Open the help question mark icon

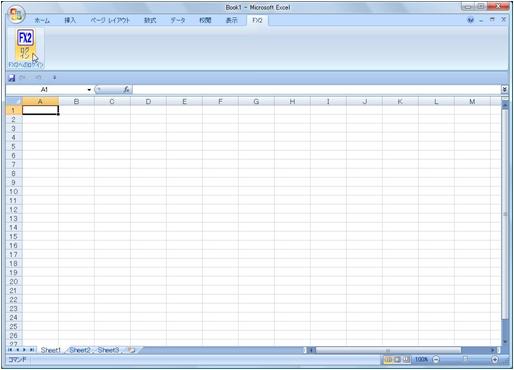[470, 20]
